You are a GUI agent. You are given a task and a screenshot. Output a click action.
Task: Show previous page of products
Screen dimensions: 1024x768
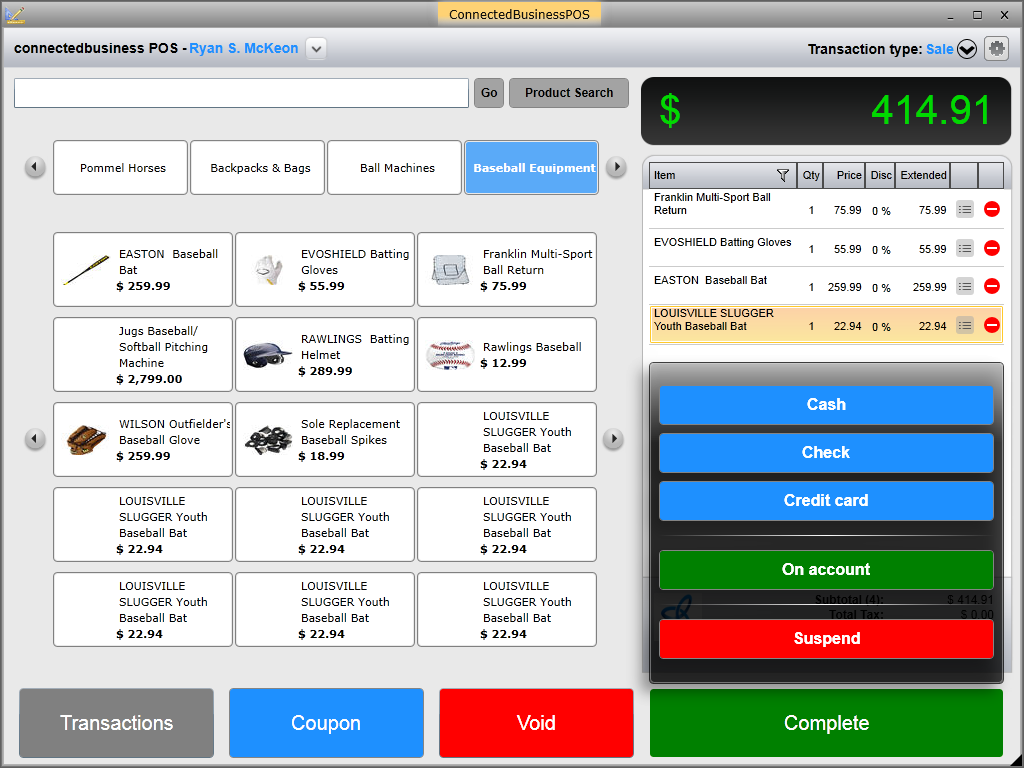tap(35, 439)
